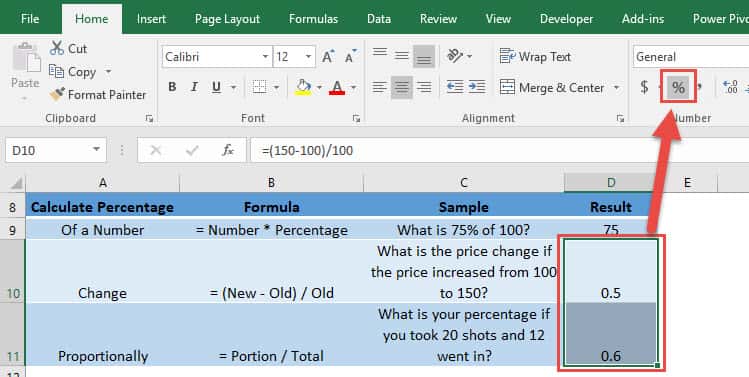Click the Orientation text angle icon
The height and width of the screenshot is (377, 749).
[x=455, y=56]
